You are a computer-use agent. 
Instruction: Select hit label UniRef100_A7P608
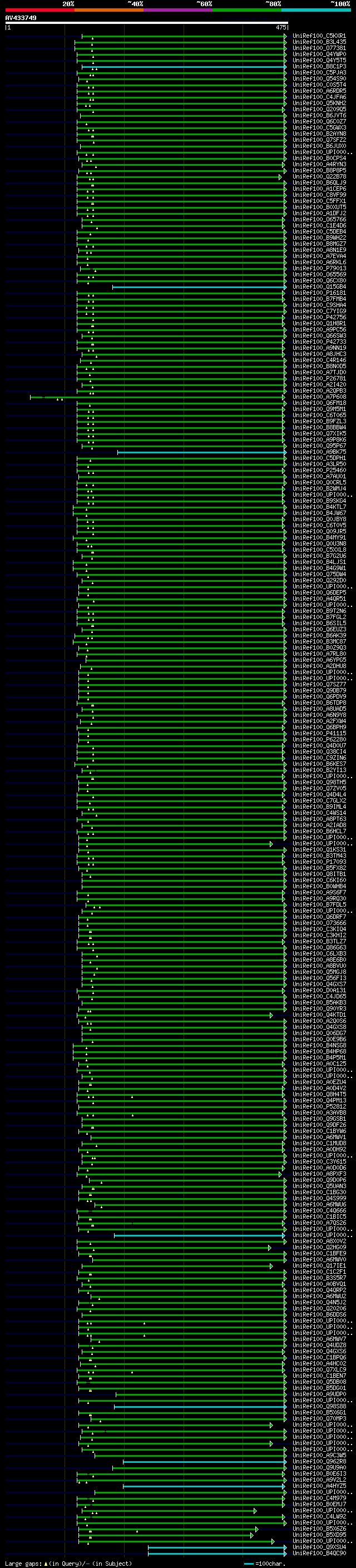coord(319,397)
